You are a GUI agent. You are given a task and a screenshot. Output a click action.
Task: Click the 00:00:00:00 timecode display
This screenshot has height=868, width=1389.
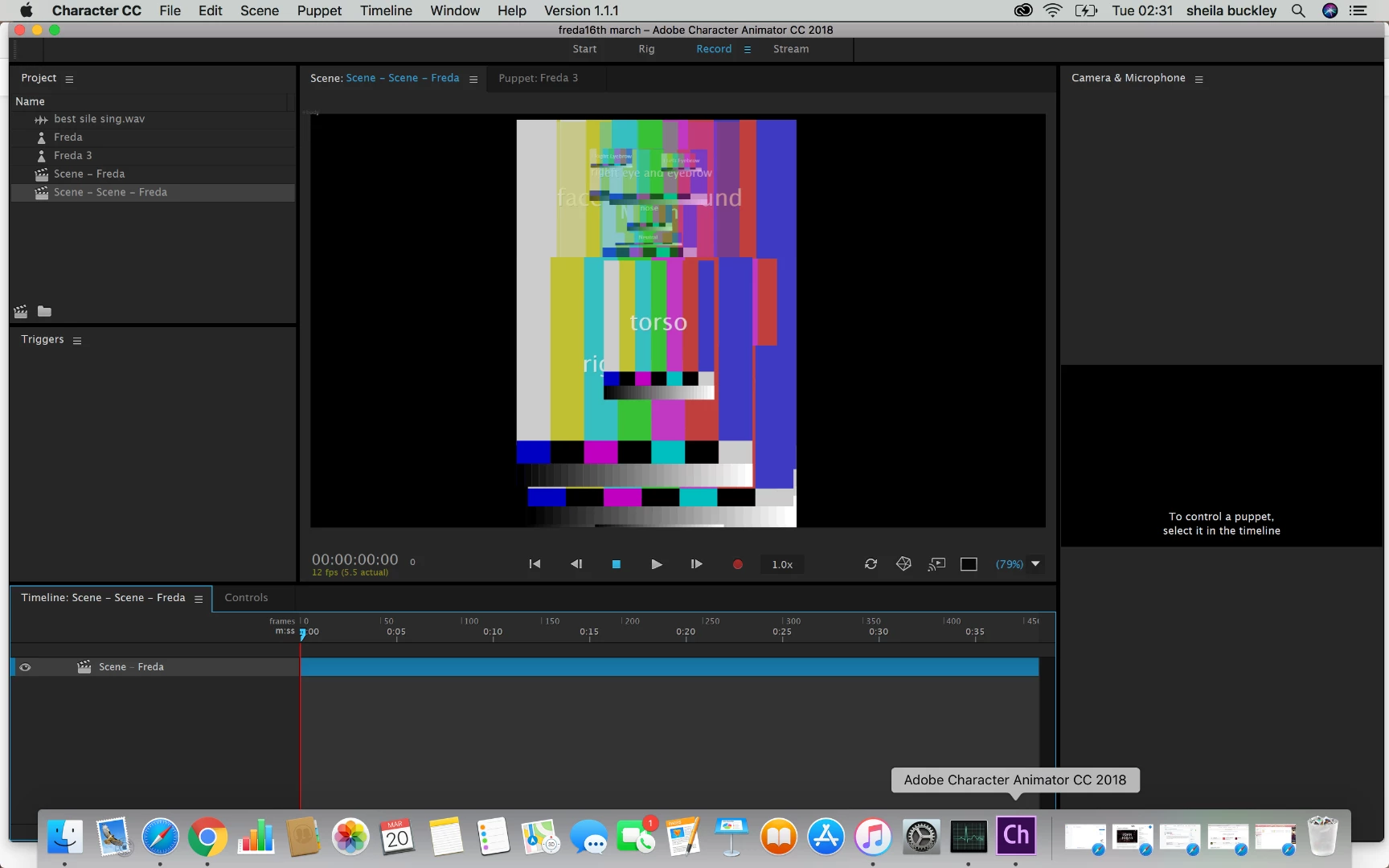[x=354, y=559]
